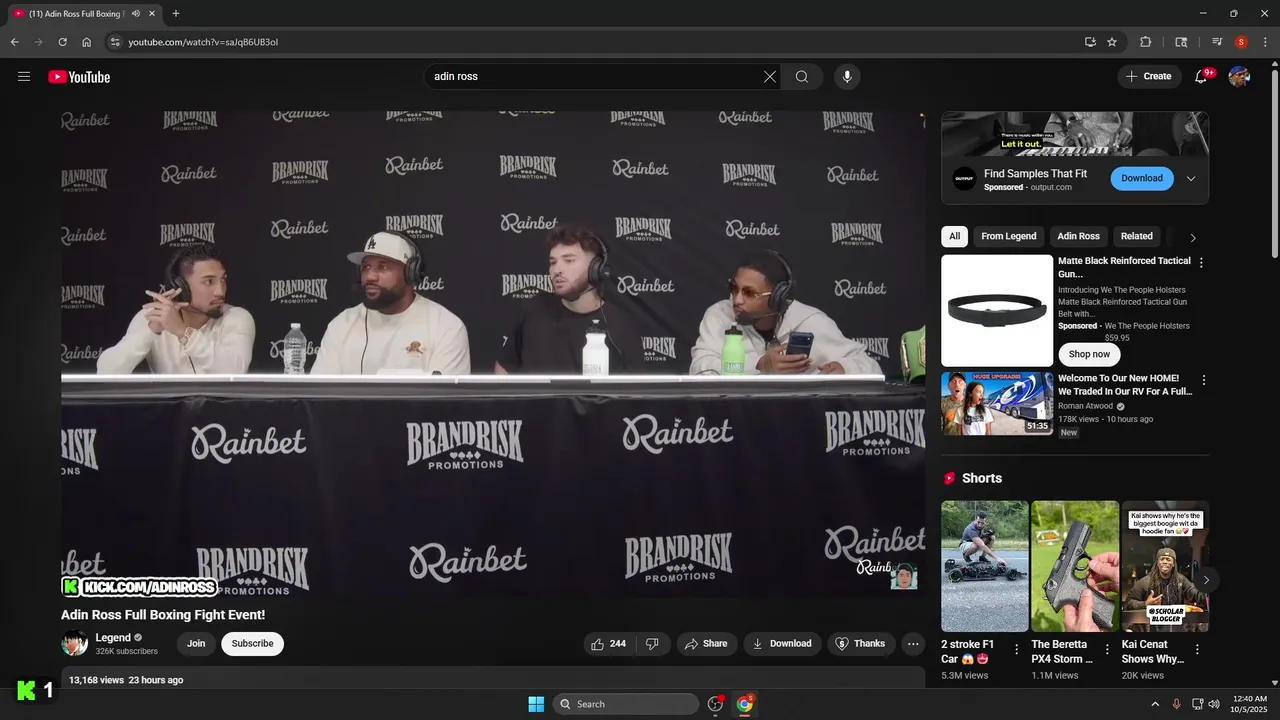Open a new browser tab

coord(176,13)
